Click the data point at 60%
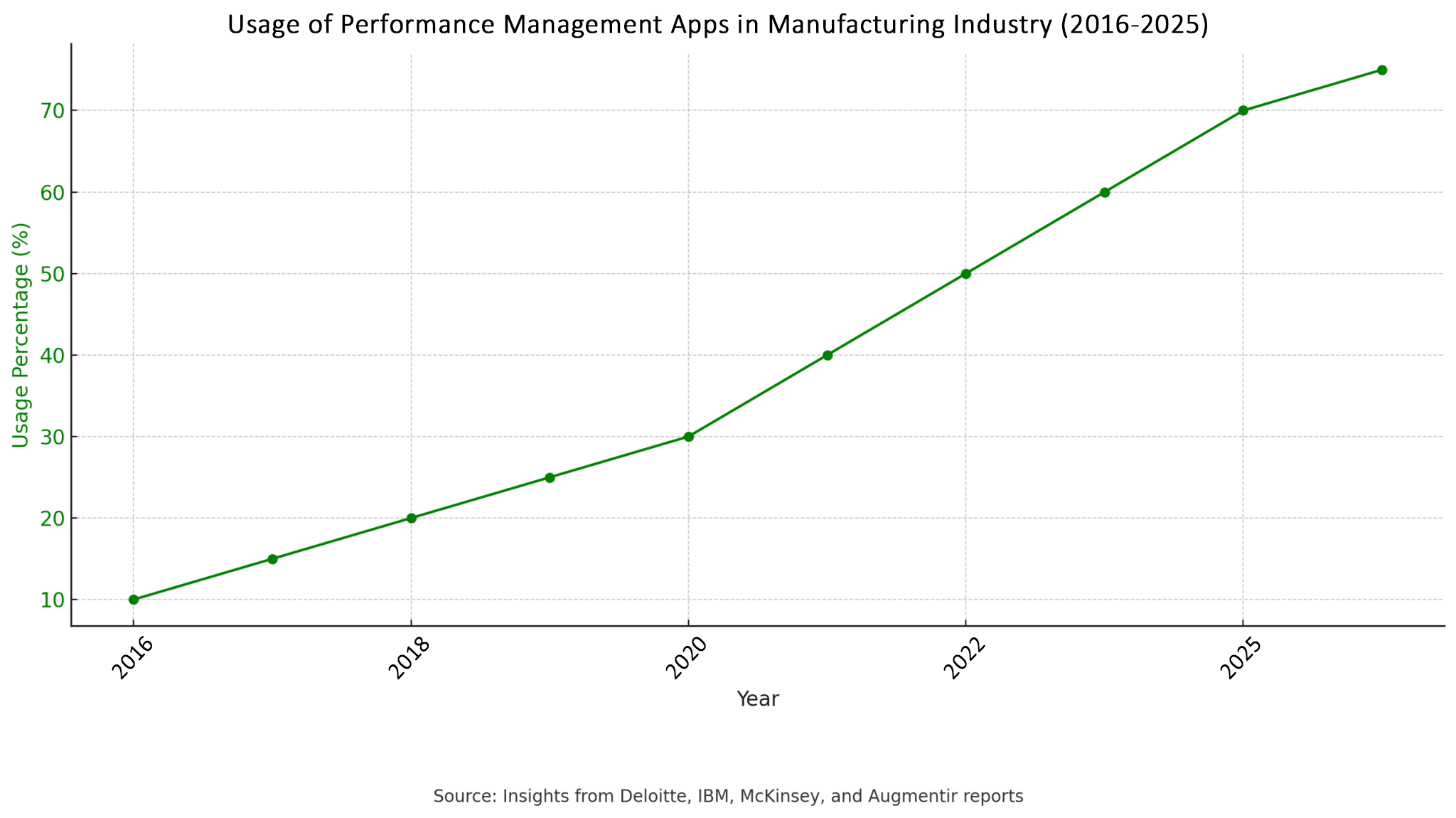This screenshot has height=818, width=1456. (1104, 192)
